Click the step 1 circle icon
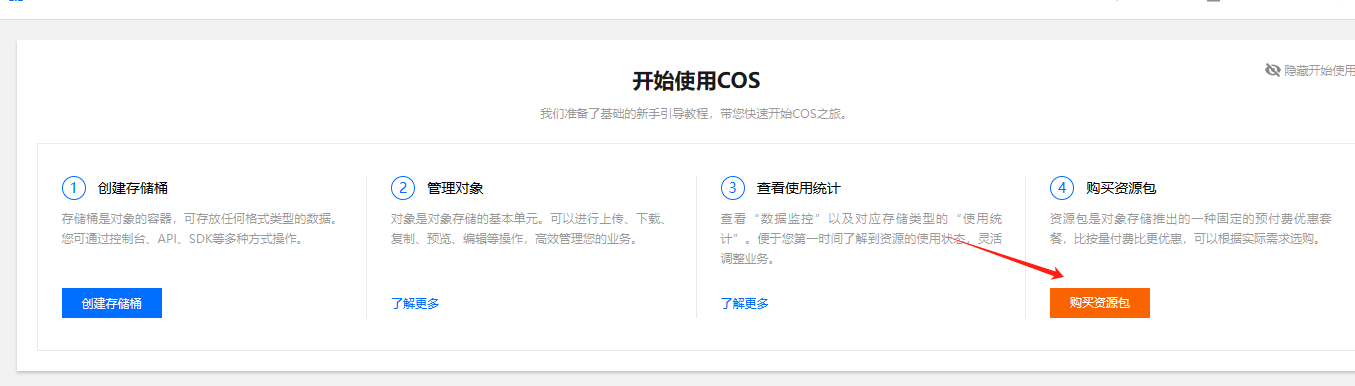Viewport: 1355px width, 386px height. (74, 188)
